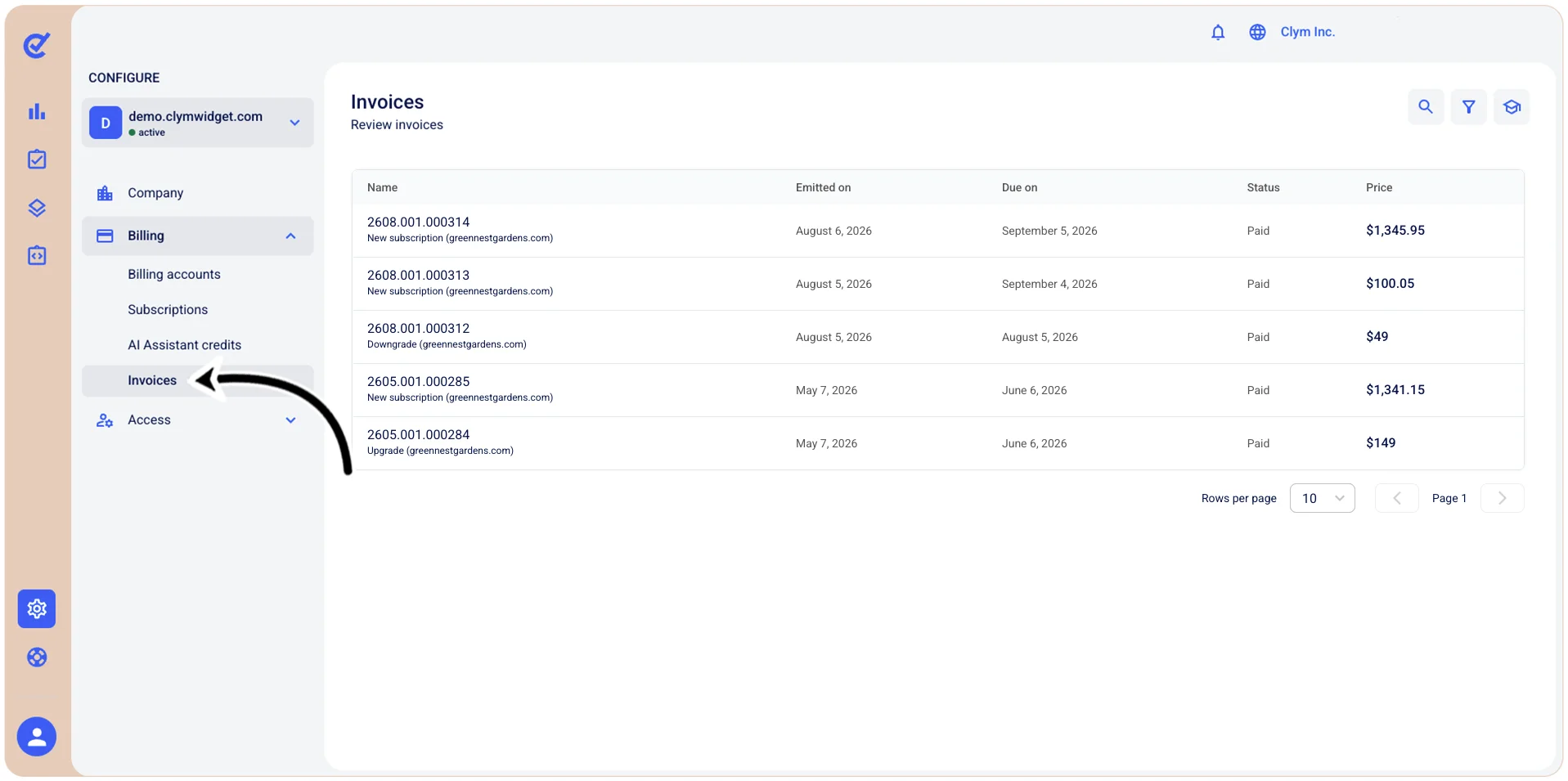1568x781 pixels.
Task: Click the graduation cap tutorial icon
Action: (x=1512, y=107)
